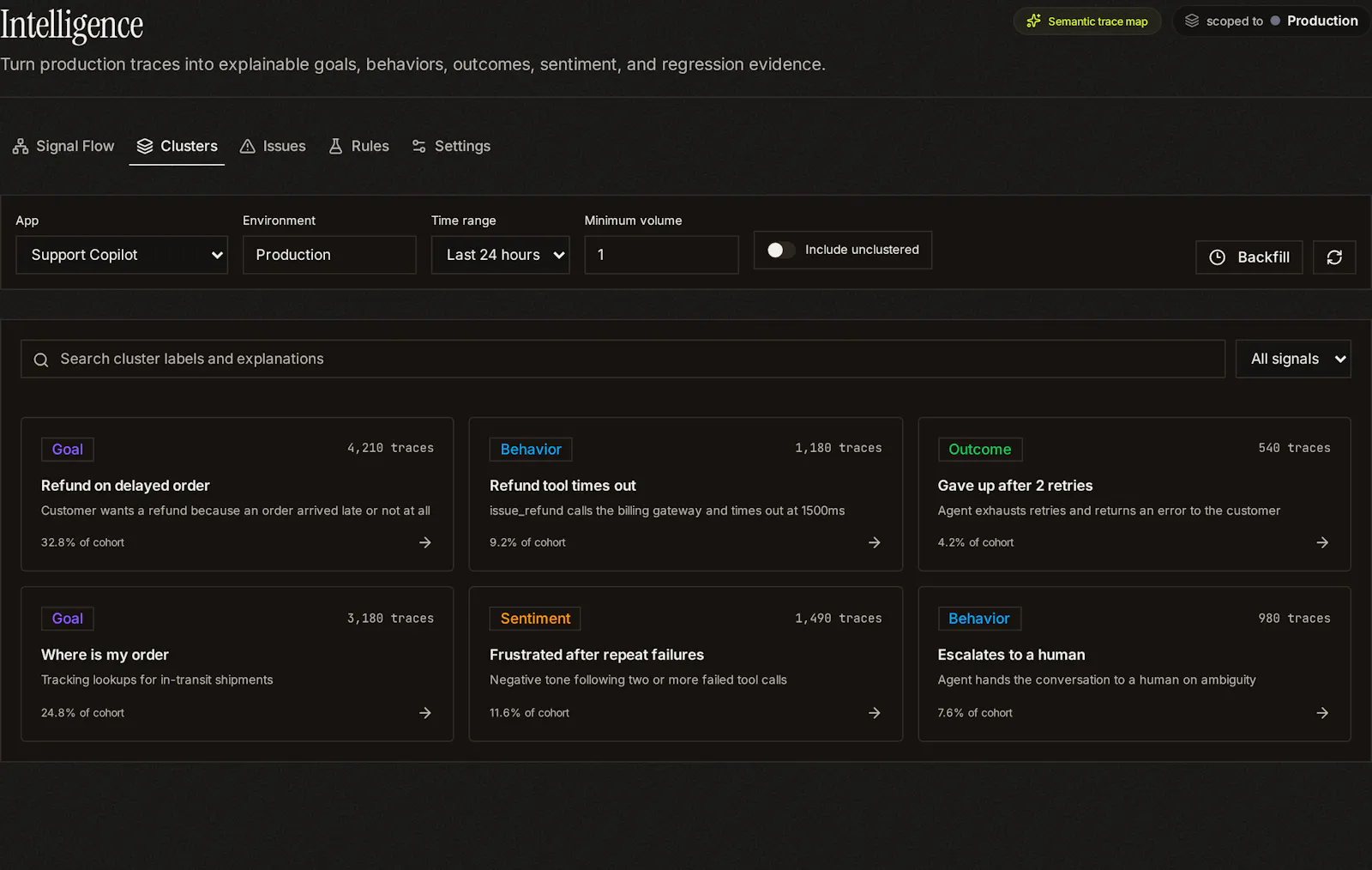
Task: Click the 32.8% of cohort text
Action: [82, 542]
